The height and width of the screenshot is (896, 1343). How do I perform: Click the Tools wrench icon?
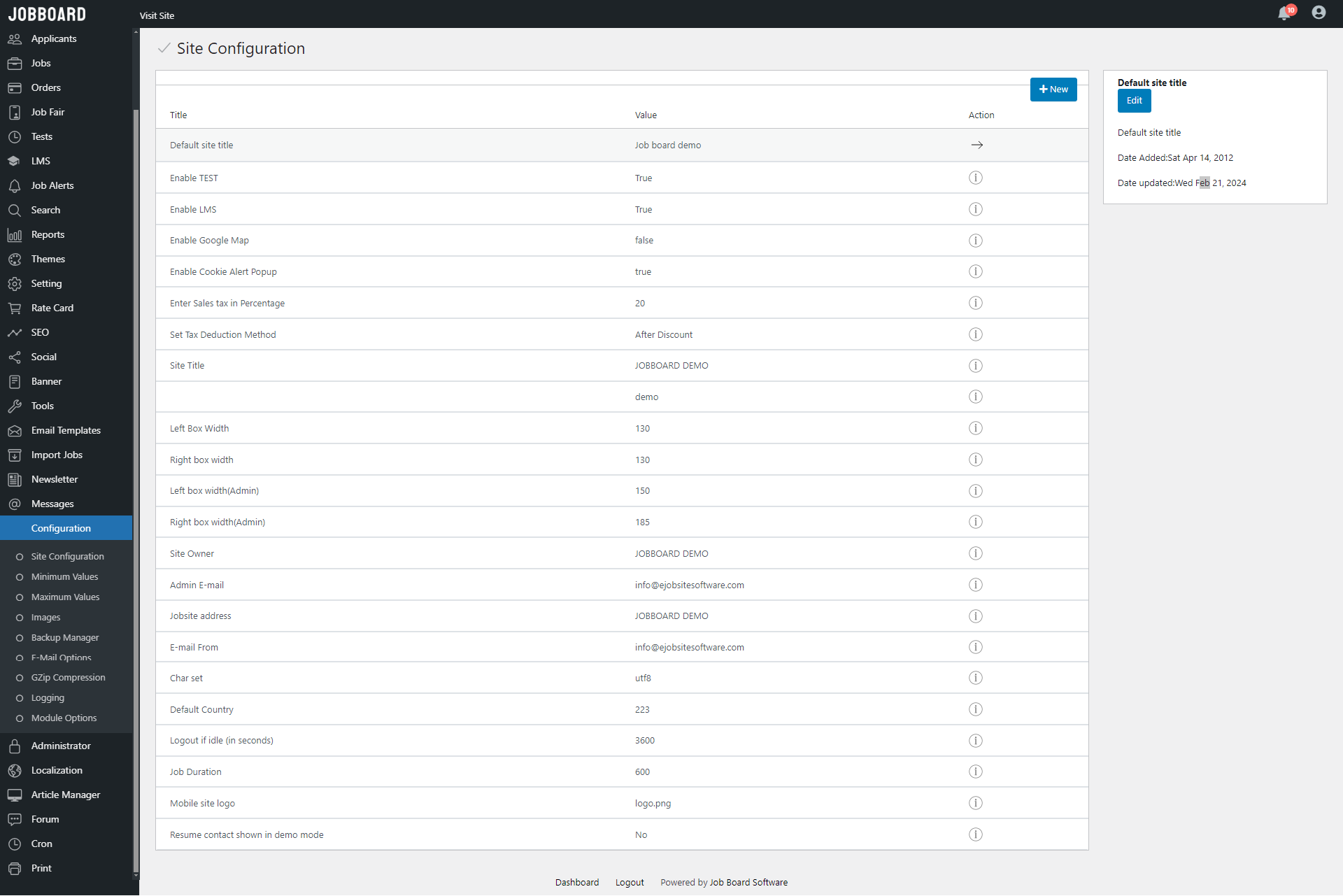15,406
